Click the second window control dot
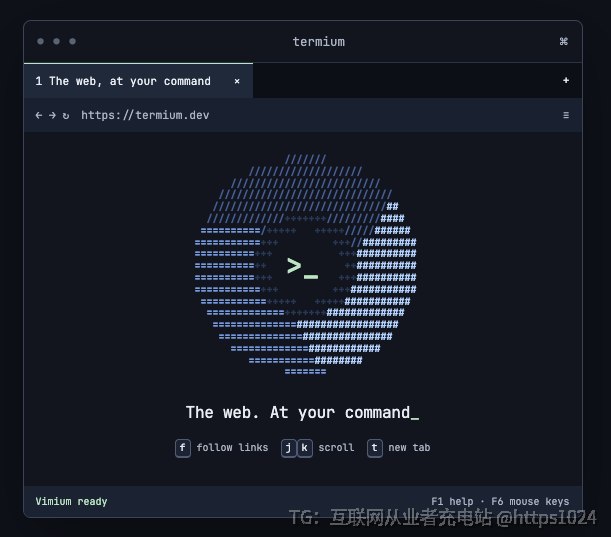Screen dimensions: 611x537 tap(57, 41)
